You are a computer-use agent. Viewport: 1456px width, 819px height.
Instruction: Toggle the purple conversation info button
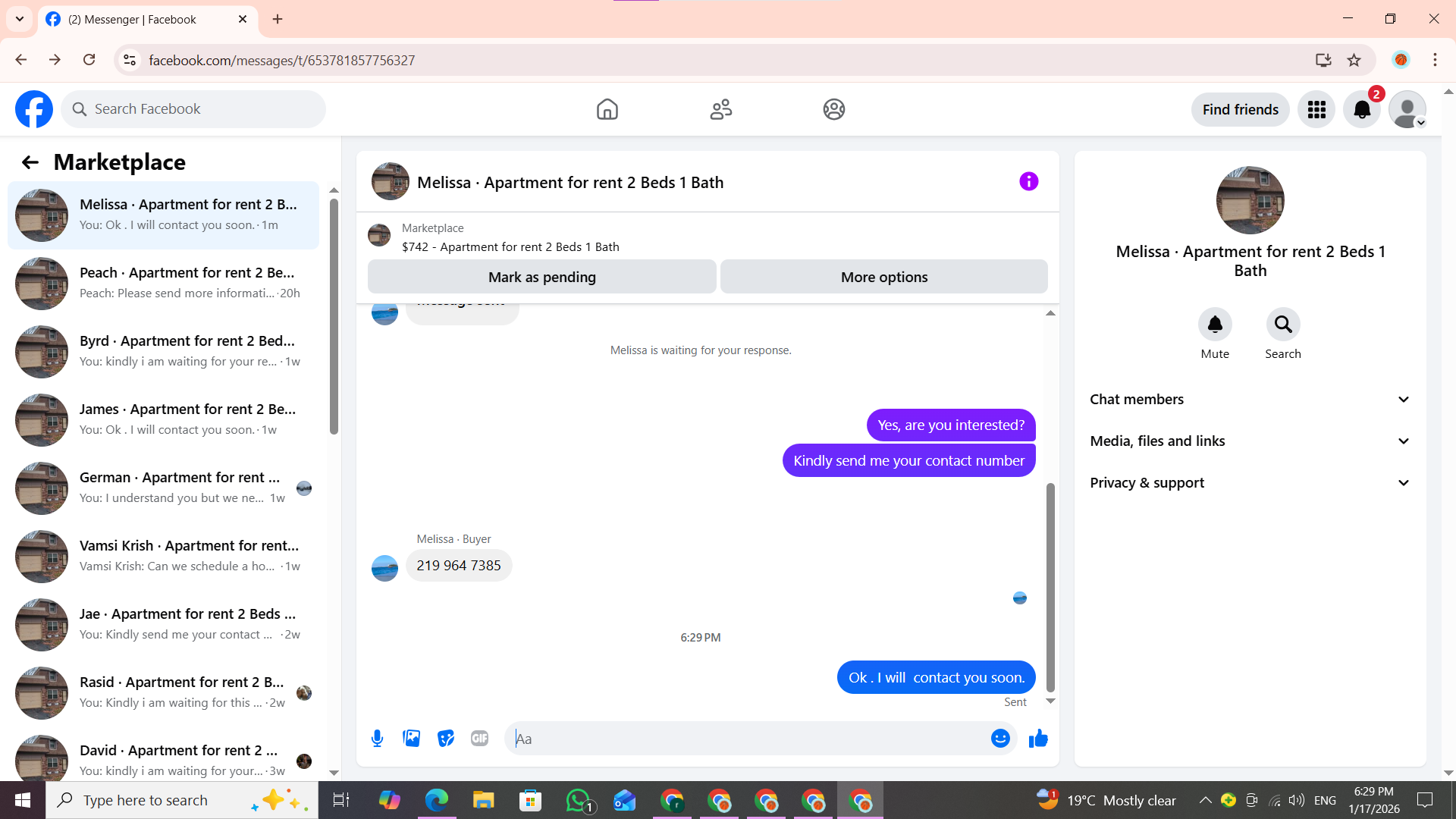1028,181
